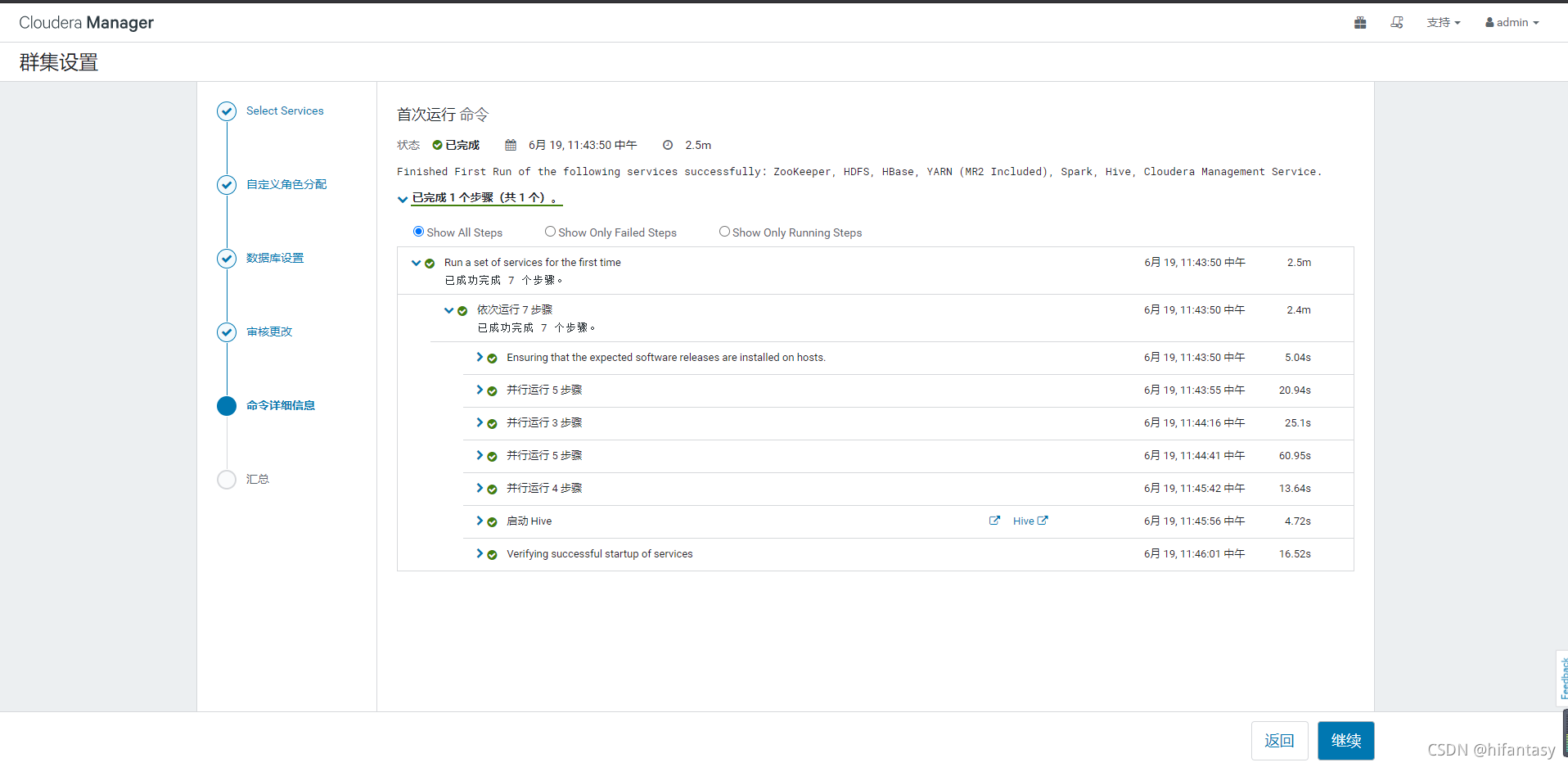
Task: Click the success icon on 并行运行 4 步骤
Action: [492, 490]
